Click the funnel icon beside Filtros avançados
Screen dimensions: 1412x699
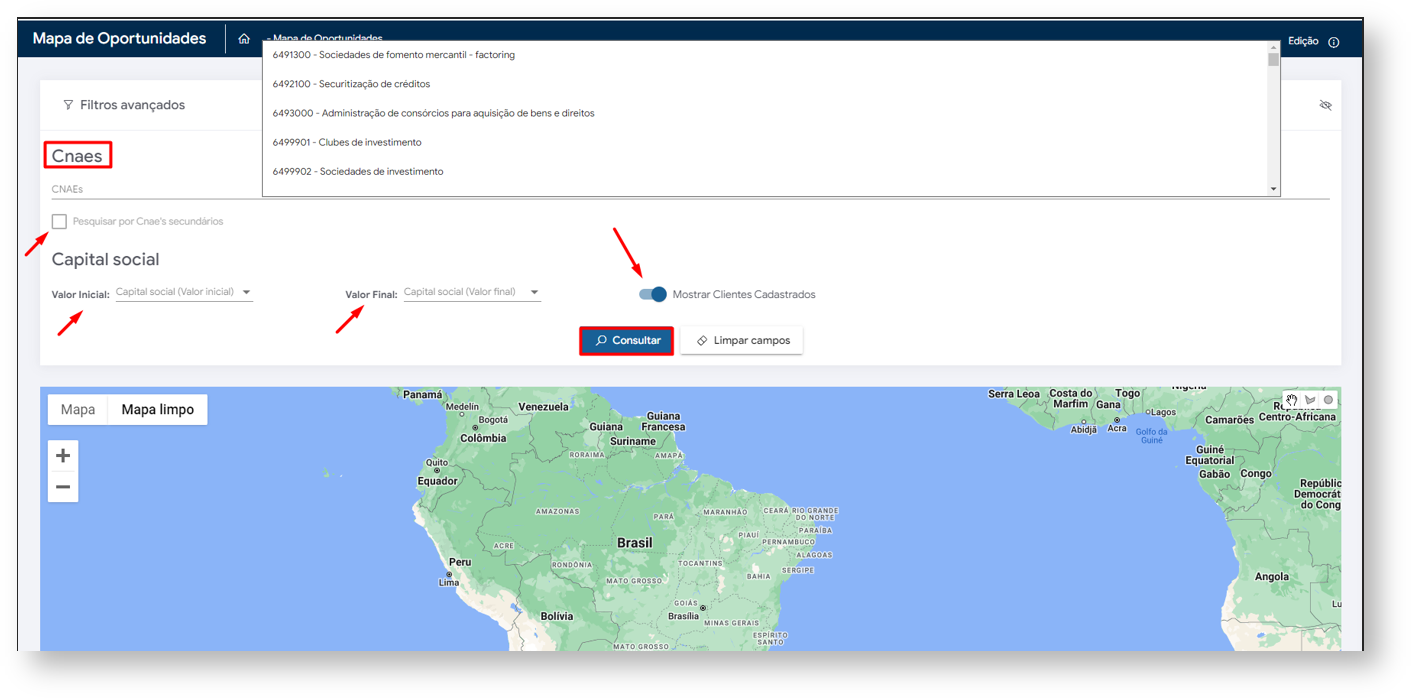click(68, 105)
